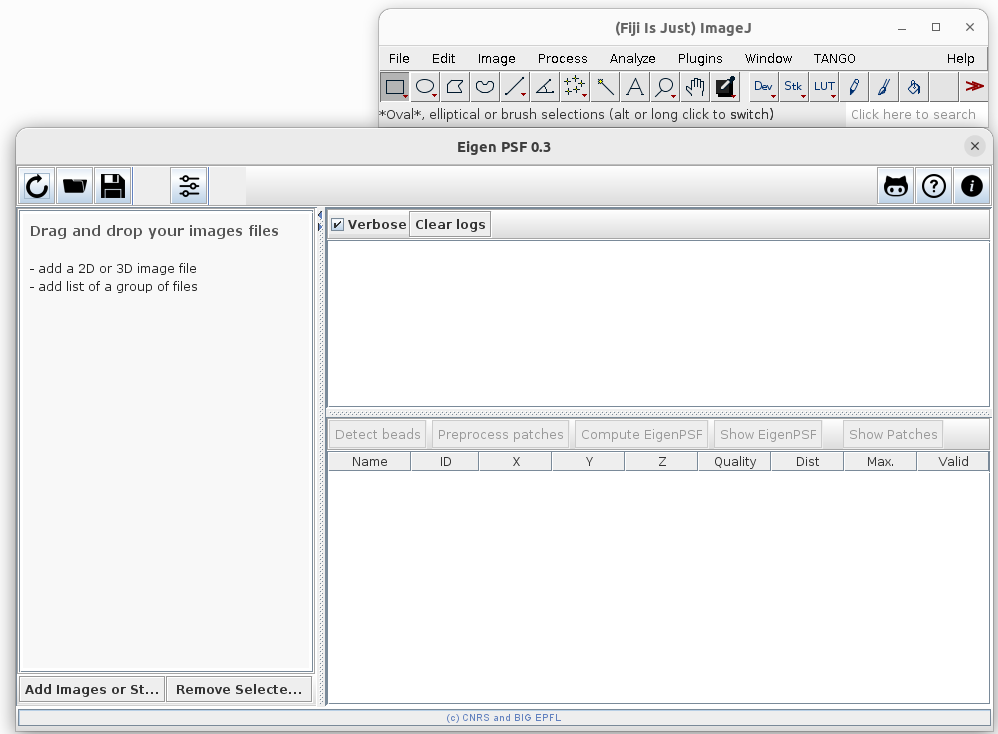Open the ImageJ Image menu
Viewport: 998px width, 734px height.
click(x=496, y=59)
